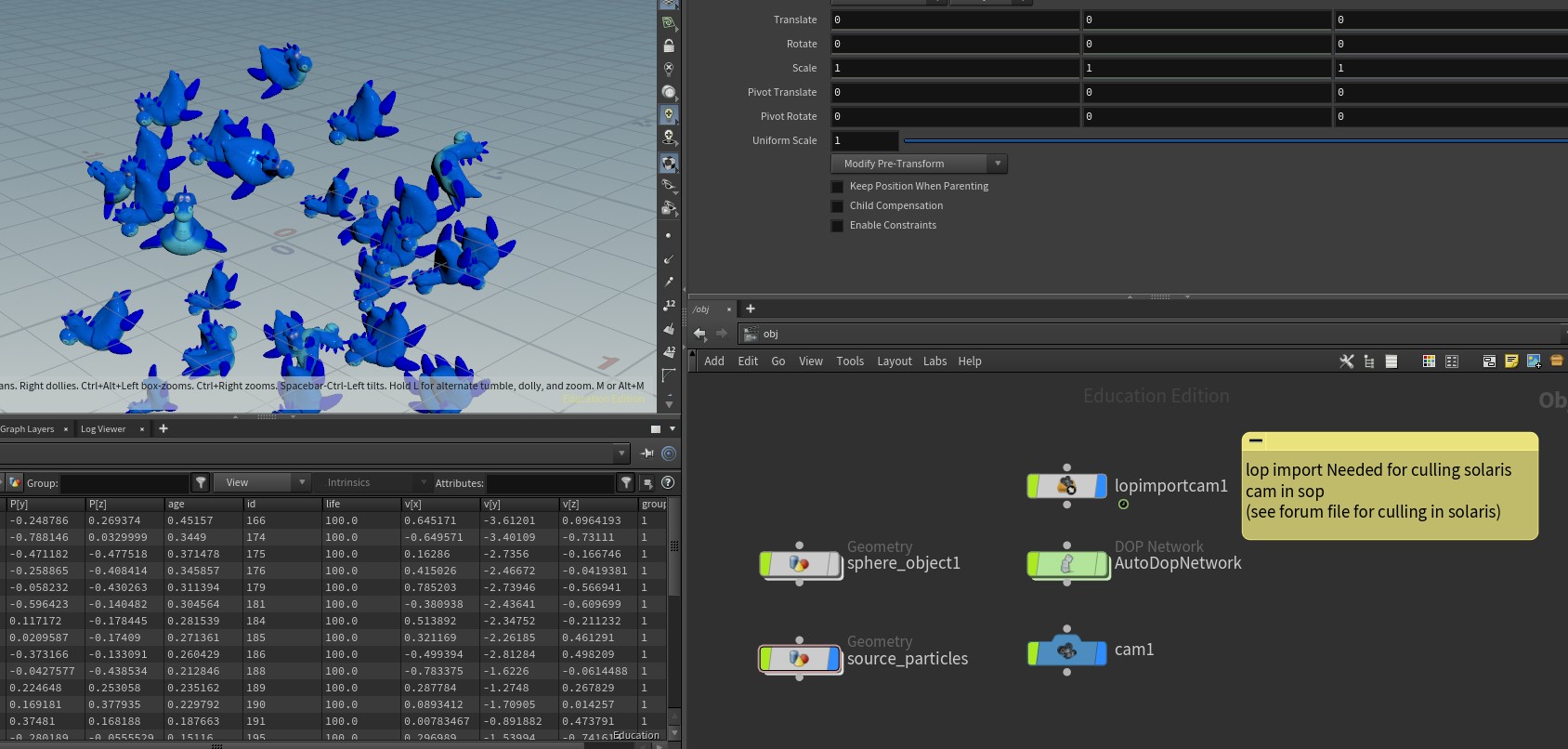Open the Layout menu in network editor
The width and height of the screenshot is (1568, 749).
tap(894, 361)
